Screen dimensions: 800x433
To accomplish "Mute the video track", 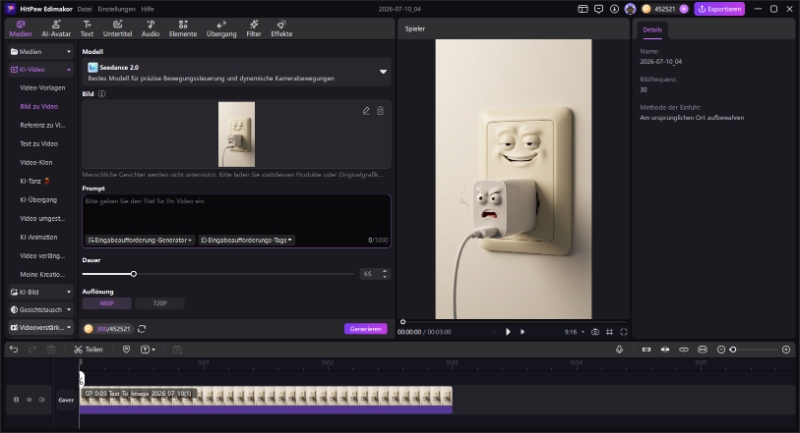I will (42, 400).
